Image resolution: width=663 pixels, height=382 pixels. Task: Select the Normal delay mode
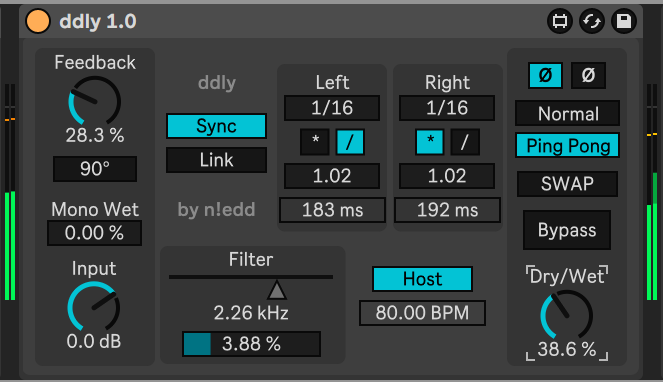[x=567, y=113]
